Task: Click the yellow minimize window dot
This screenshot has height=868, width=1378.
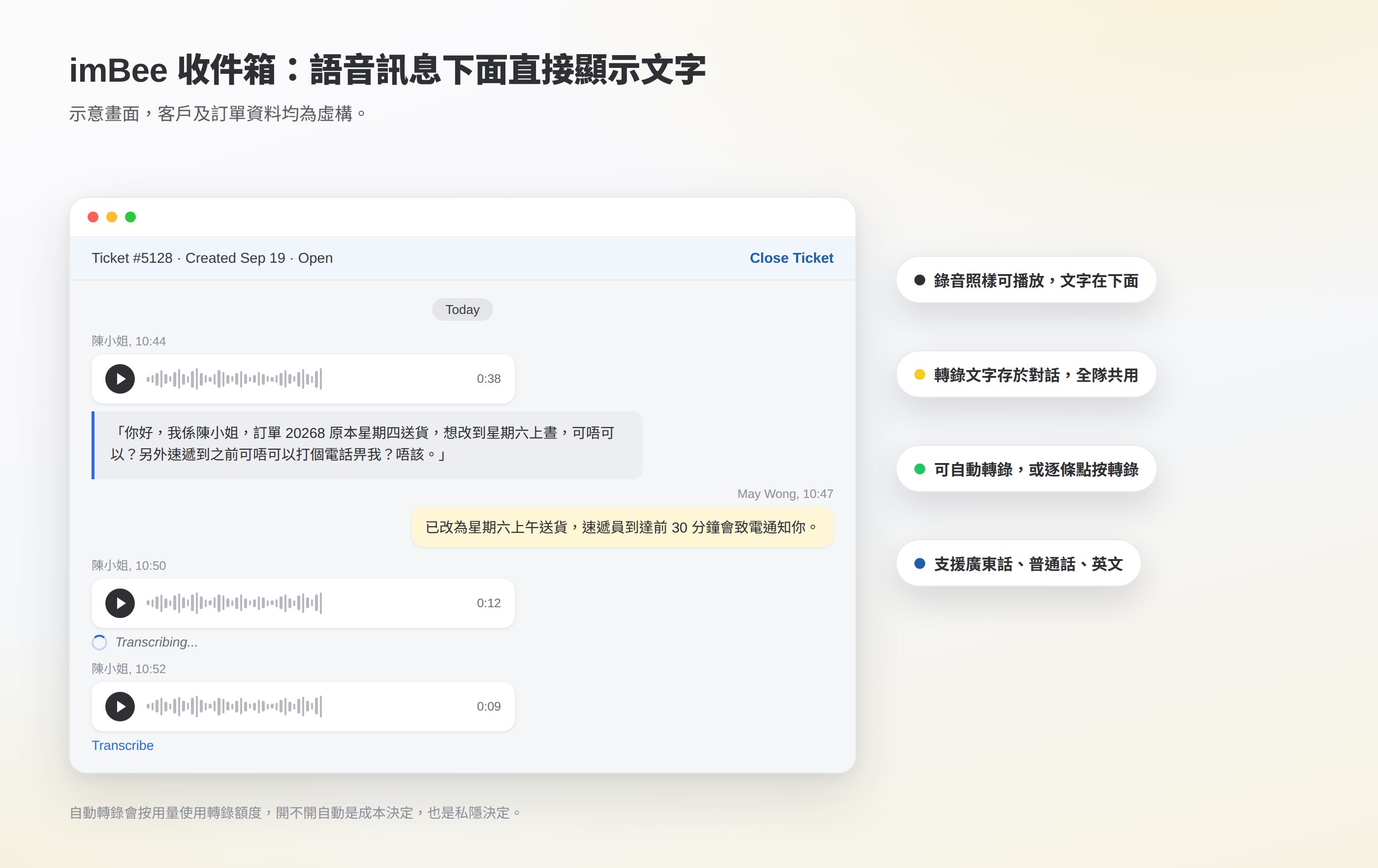Action: coord(112,217)
